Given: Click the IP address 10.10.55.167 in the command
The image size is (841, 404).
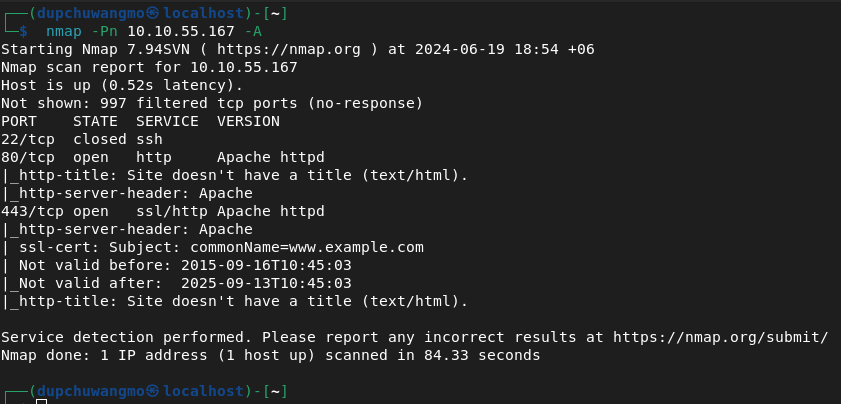Looking at the screenshot, I should click(x=181, y=32).
